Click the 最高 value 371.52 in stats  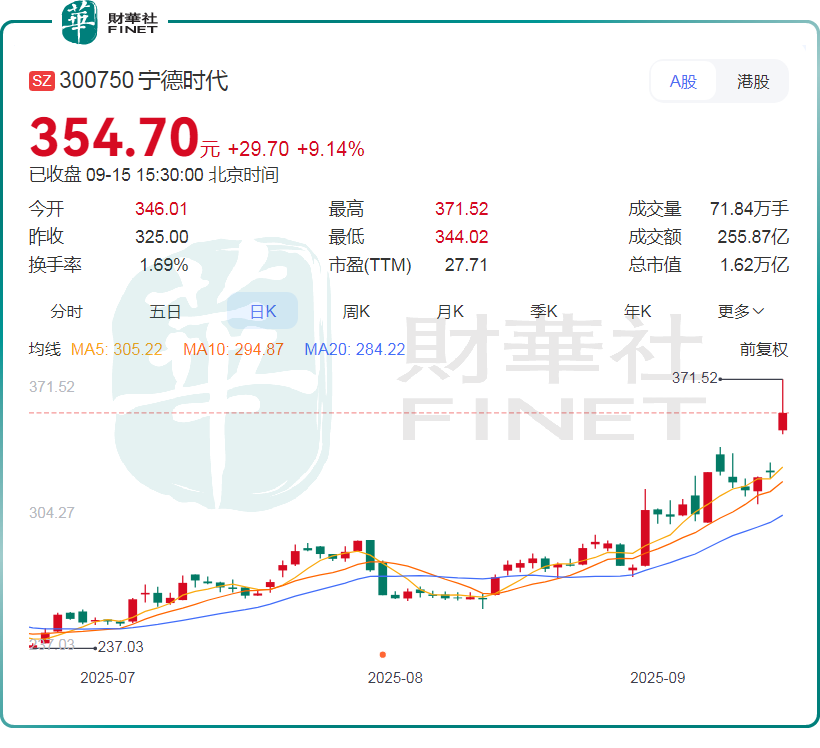click(x=461, y=209)
